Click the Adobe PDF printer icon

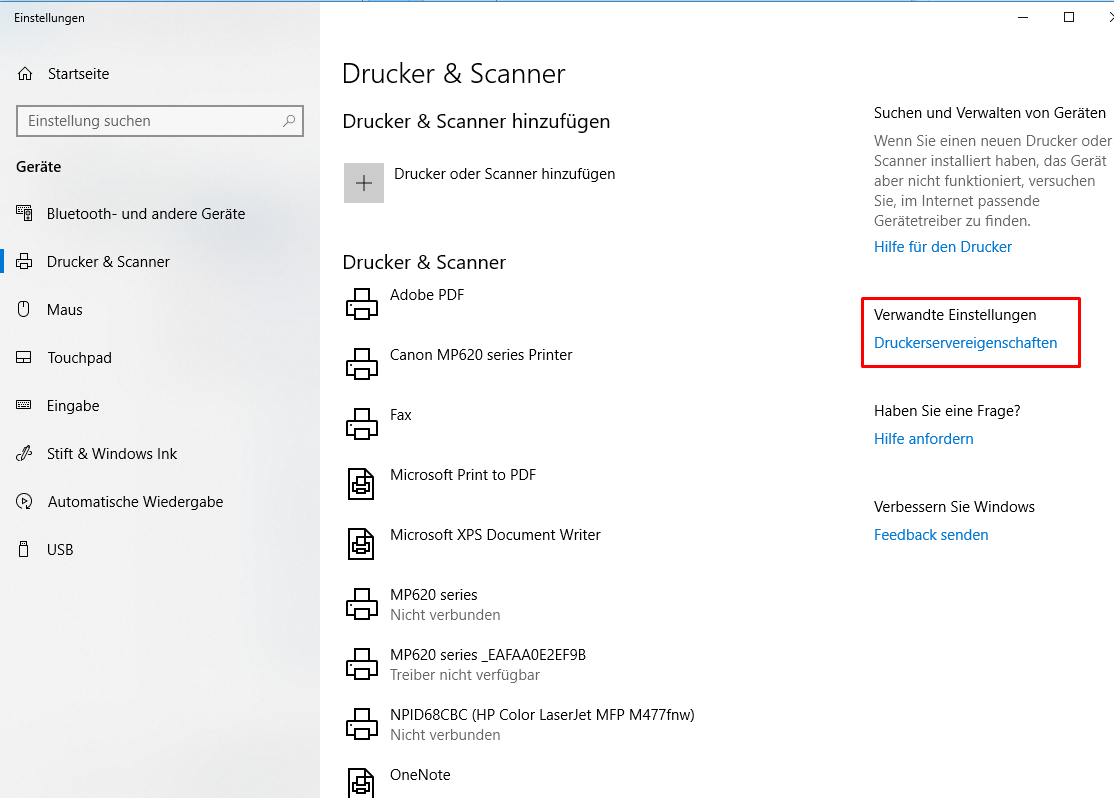[362, 304]
